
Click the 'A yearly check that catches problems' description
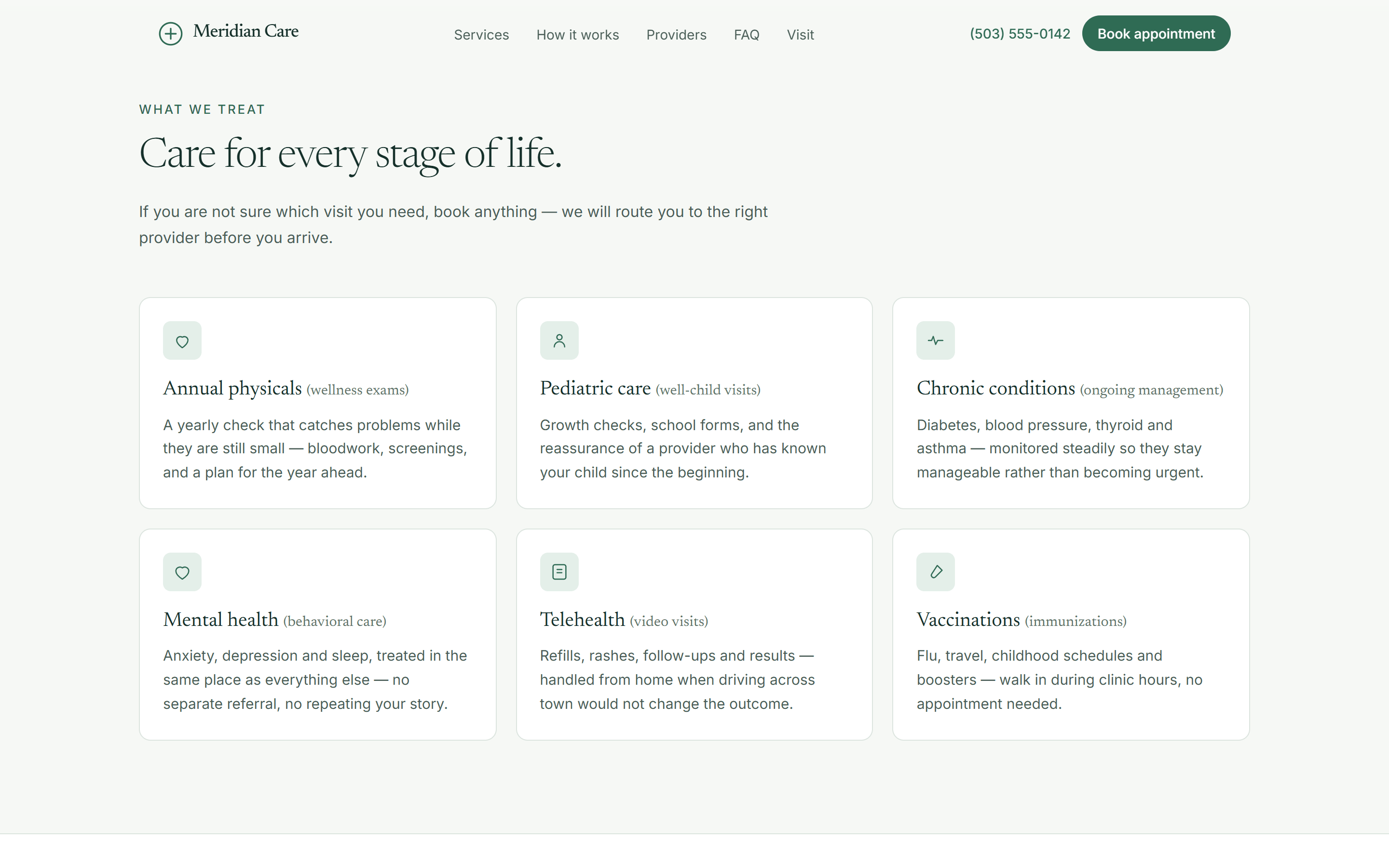315,449
